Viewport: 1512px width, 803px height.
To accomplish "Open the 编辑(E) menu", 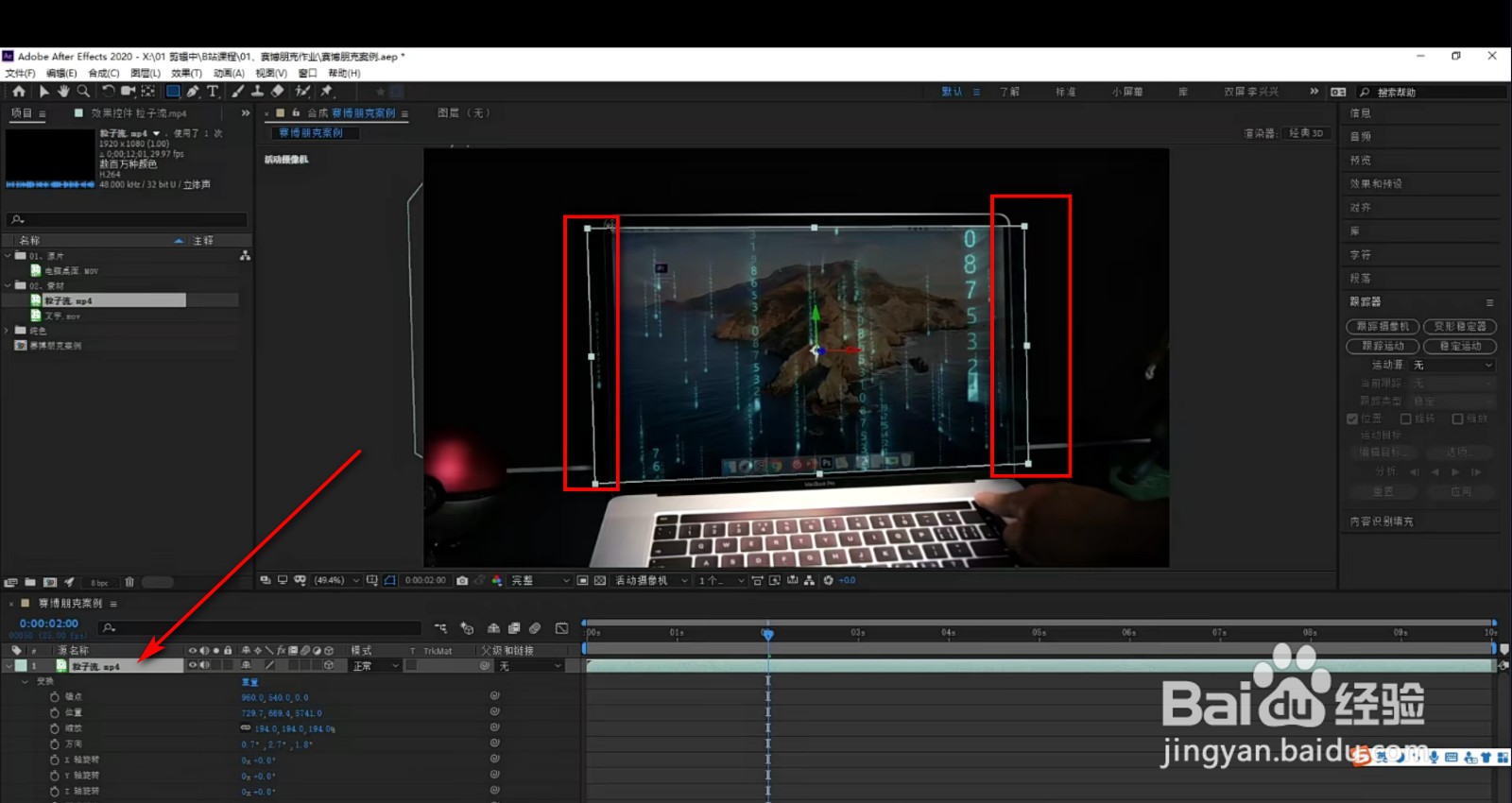I will click(x=61, y=73).
